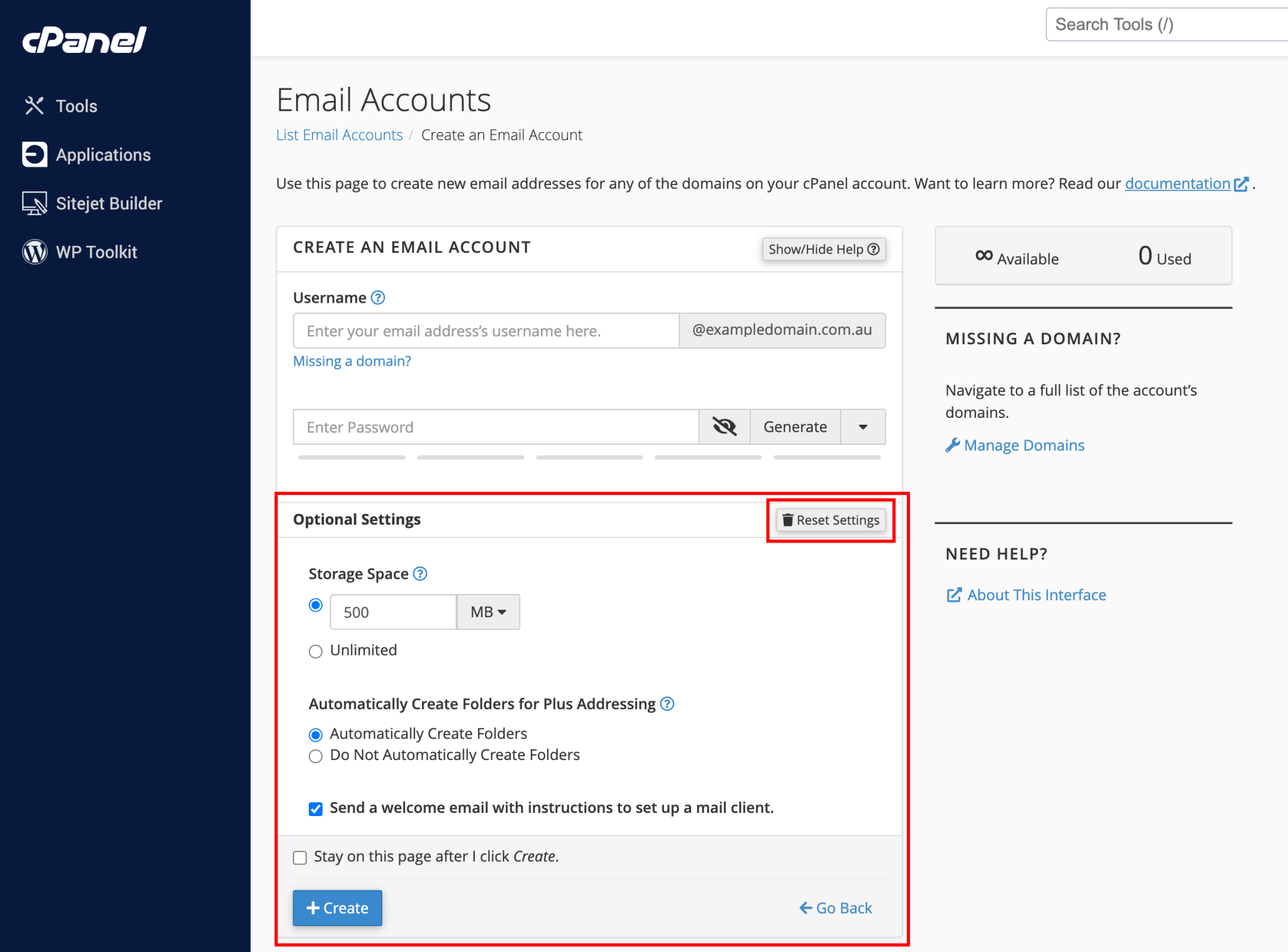1288x952 pixels.
Task: Select Do Not Automatically Create Folders
Action: click(315, 756)
